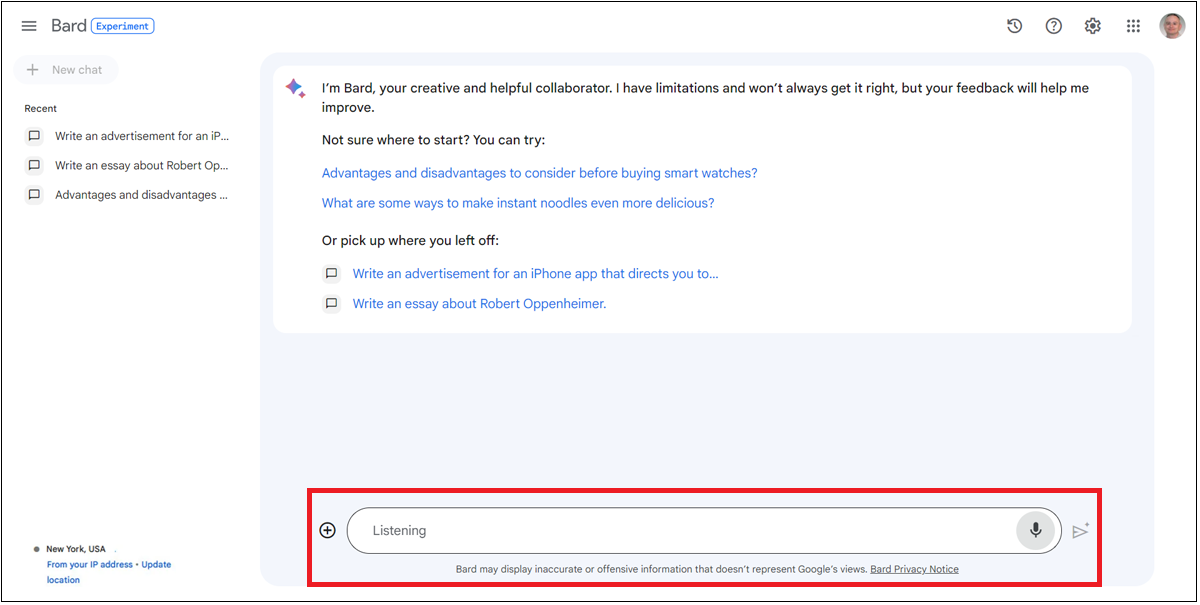Click 'Or pick up where you left off:' text

pyautogui.click(x=410, y=240)
